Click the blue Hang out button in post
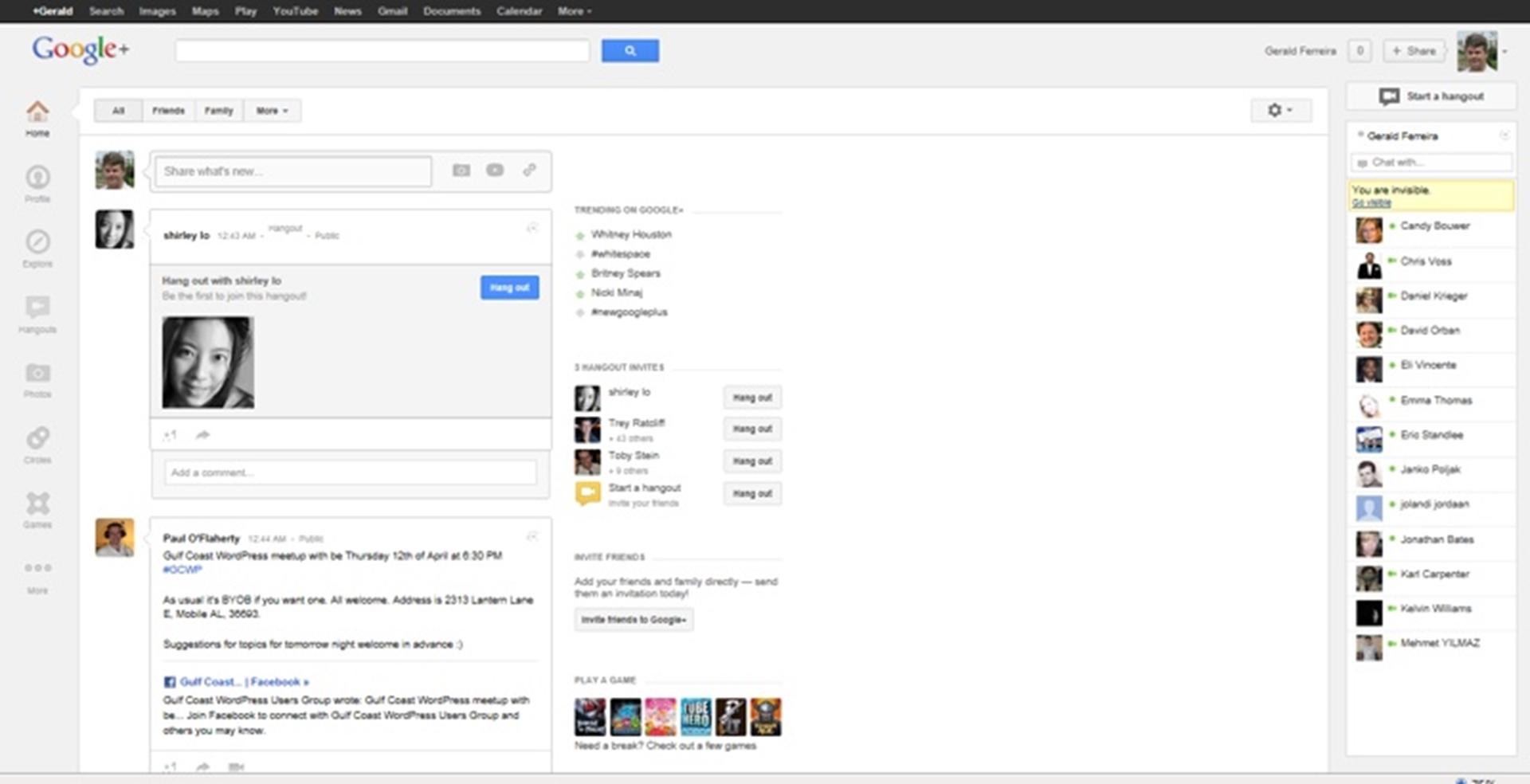Image resolution: width=1530 pixels, height=784 pixels. click(x=509, y=288)
